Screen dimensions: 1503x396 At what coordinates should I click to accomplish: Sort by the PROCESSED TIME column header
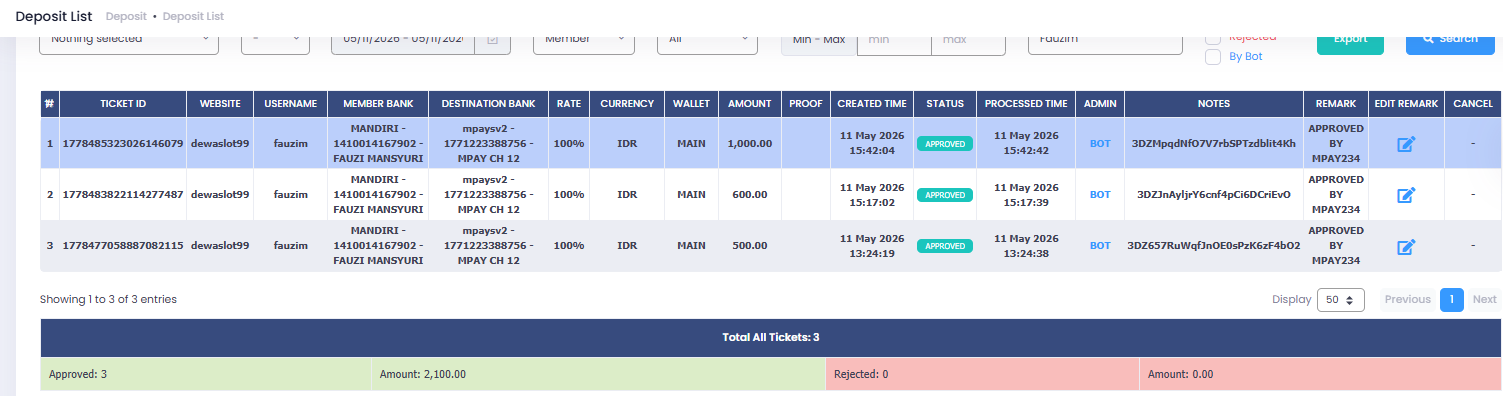[1026, 104]
